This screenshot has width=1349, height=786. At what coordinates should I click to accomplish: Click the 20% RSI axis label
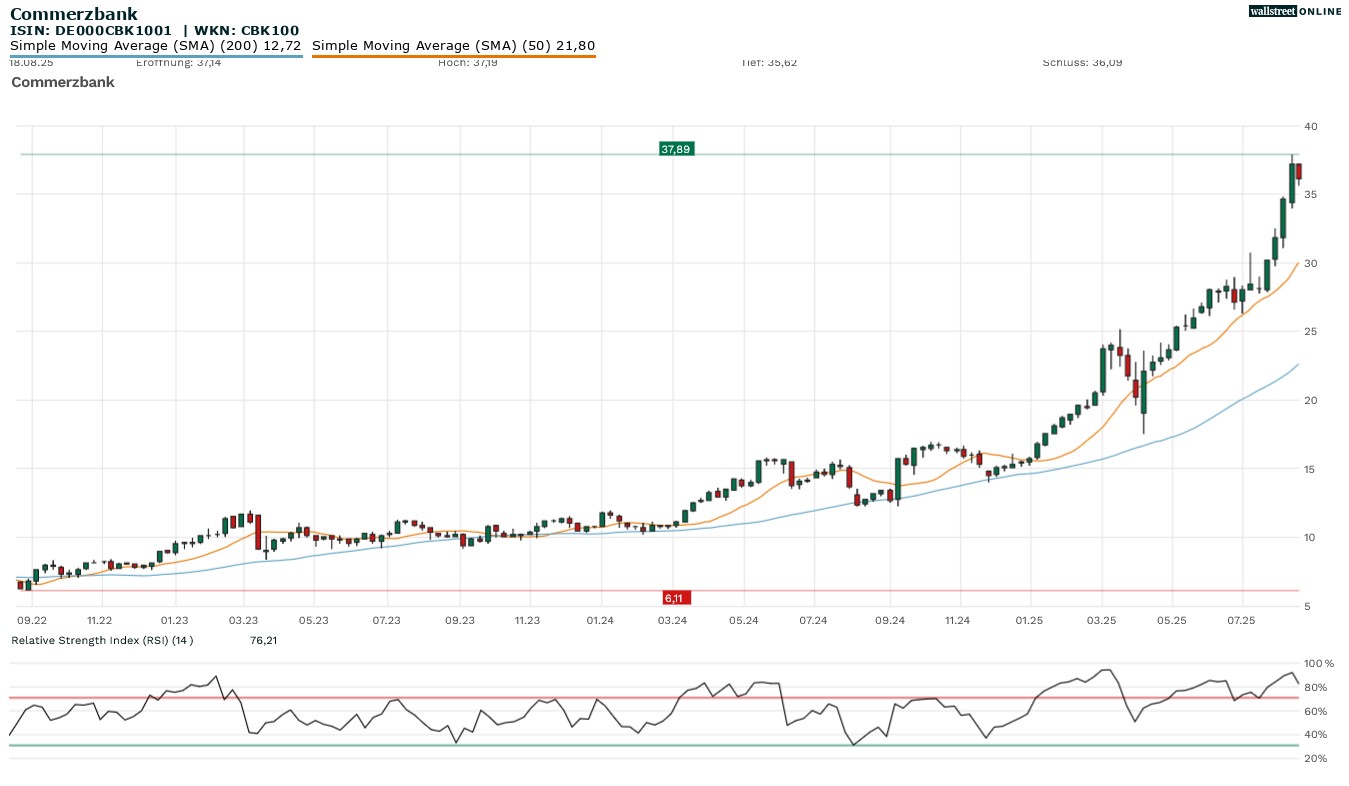point(1315,759)
